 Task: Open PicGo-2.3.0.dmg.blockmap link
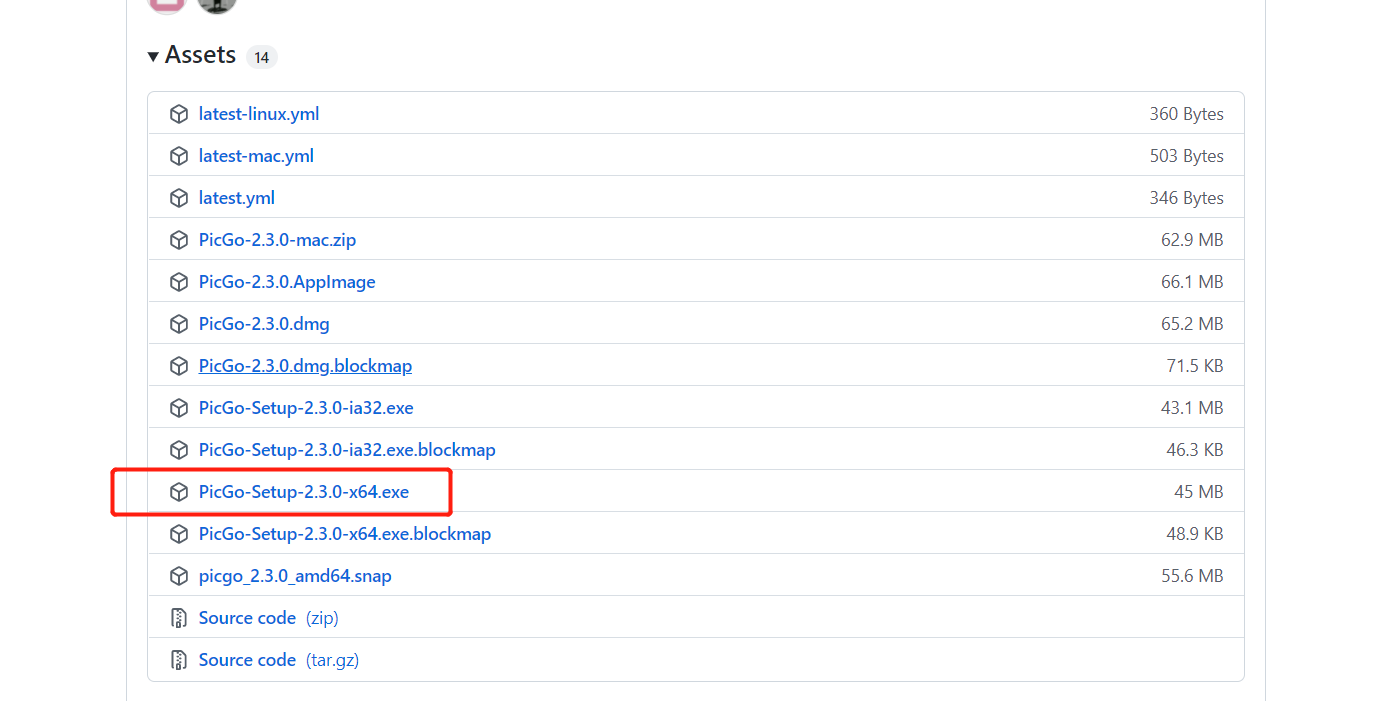pyautogui.click(x=305, y=366)
